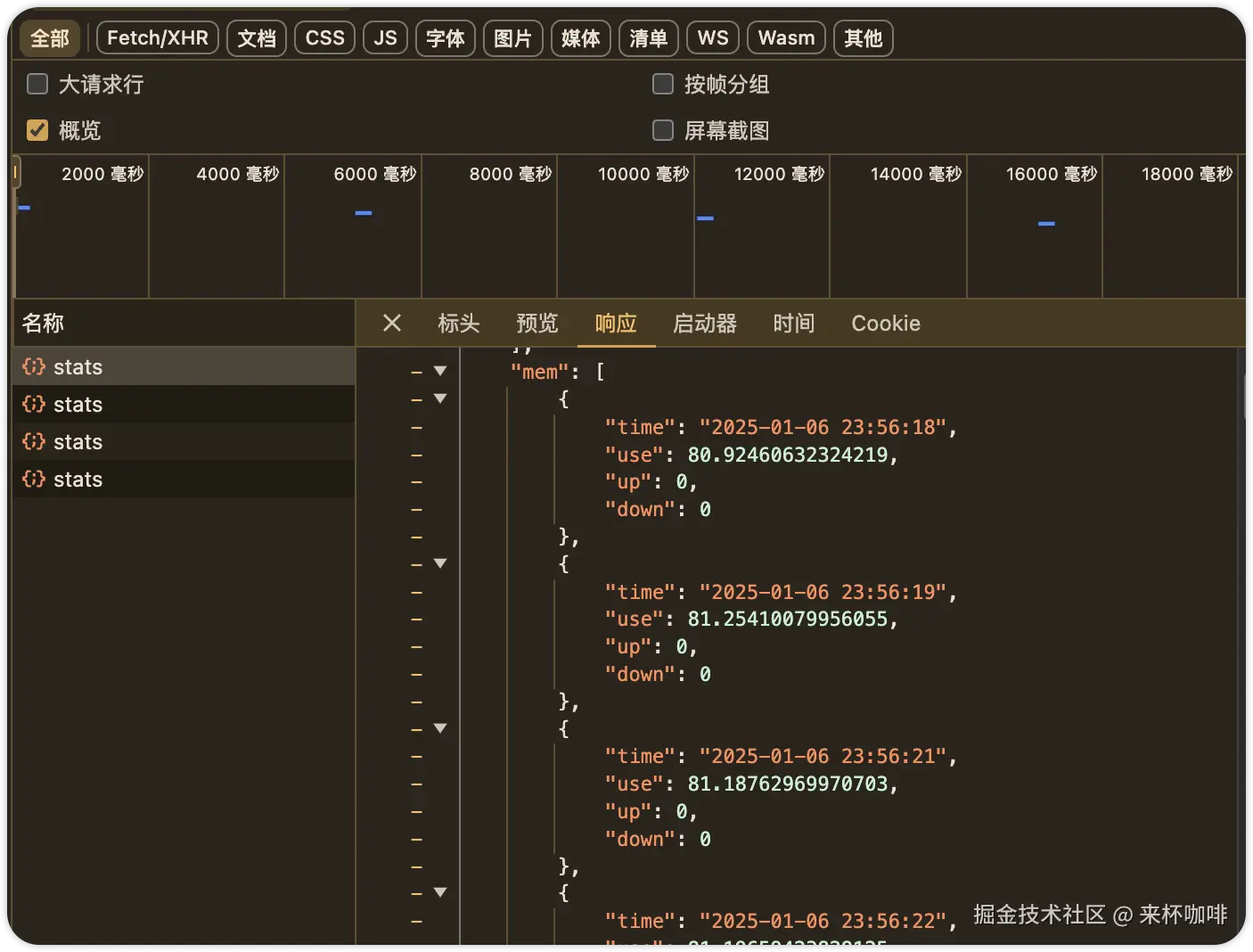Click the 名称 column header
1253x952 pixels.
[43, 323]
